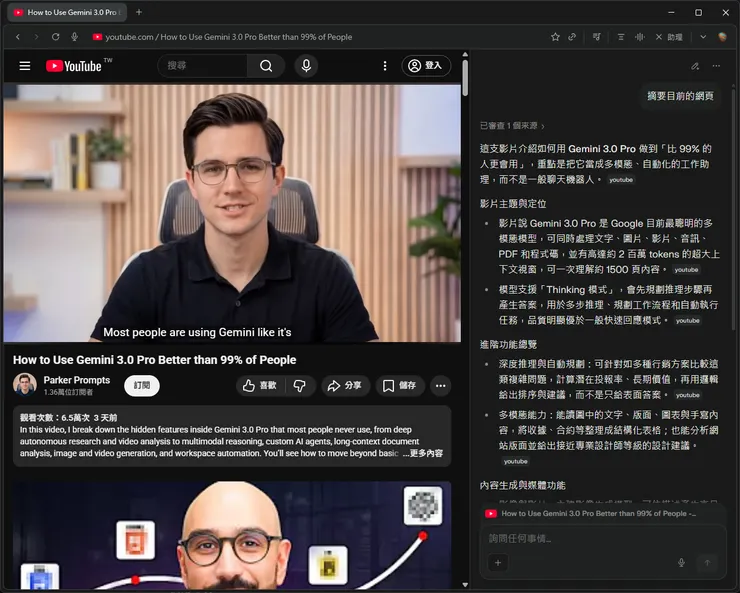
Task: Open the recommended video thumbnail below description
Action: (232, 535)
